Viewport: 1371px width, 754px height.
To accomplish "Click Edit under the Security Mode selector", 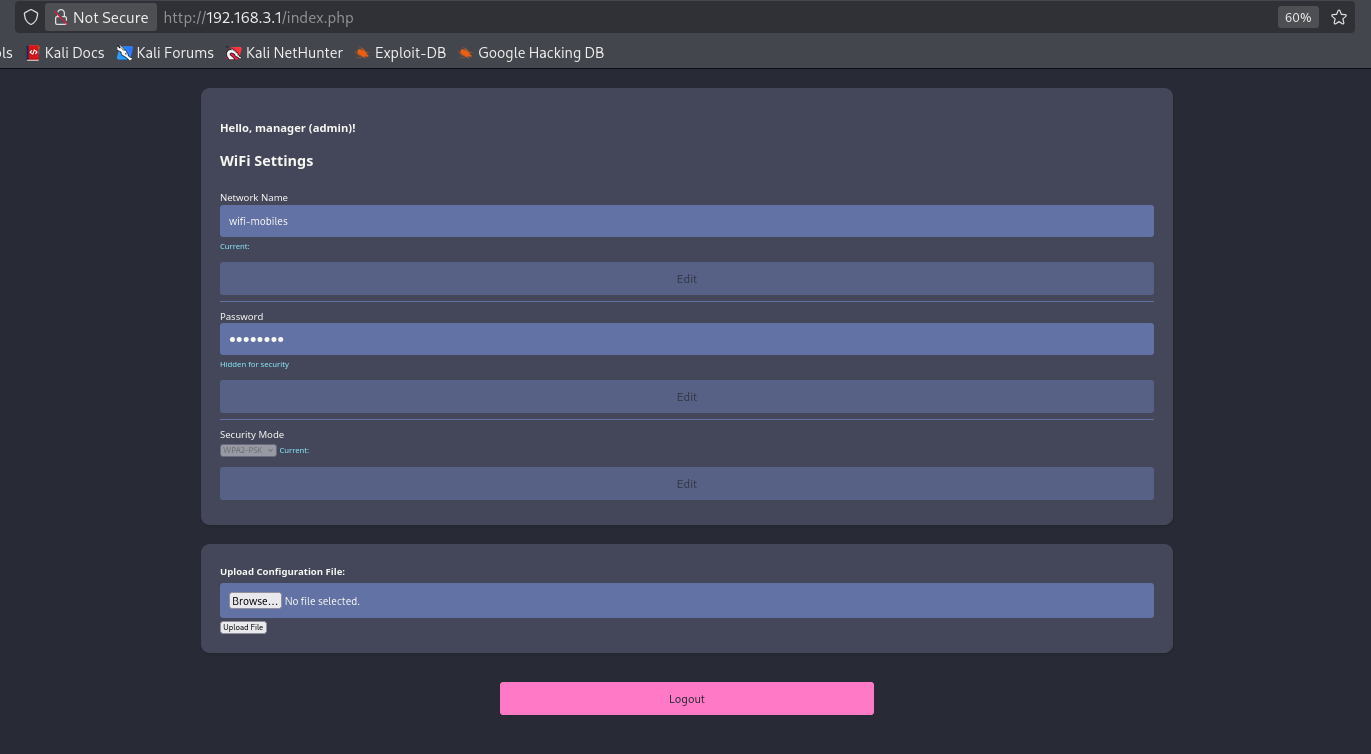I will [686, 483].
